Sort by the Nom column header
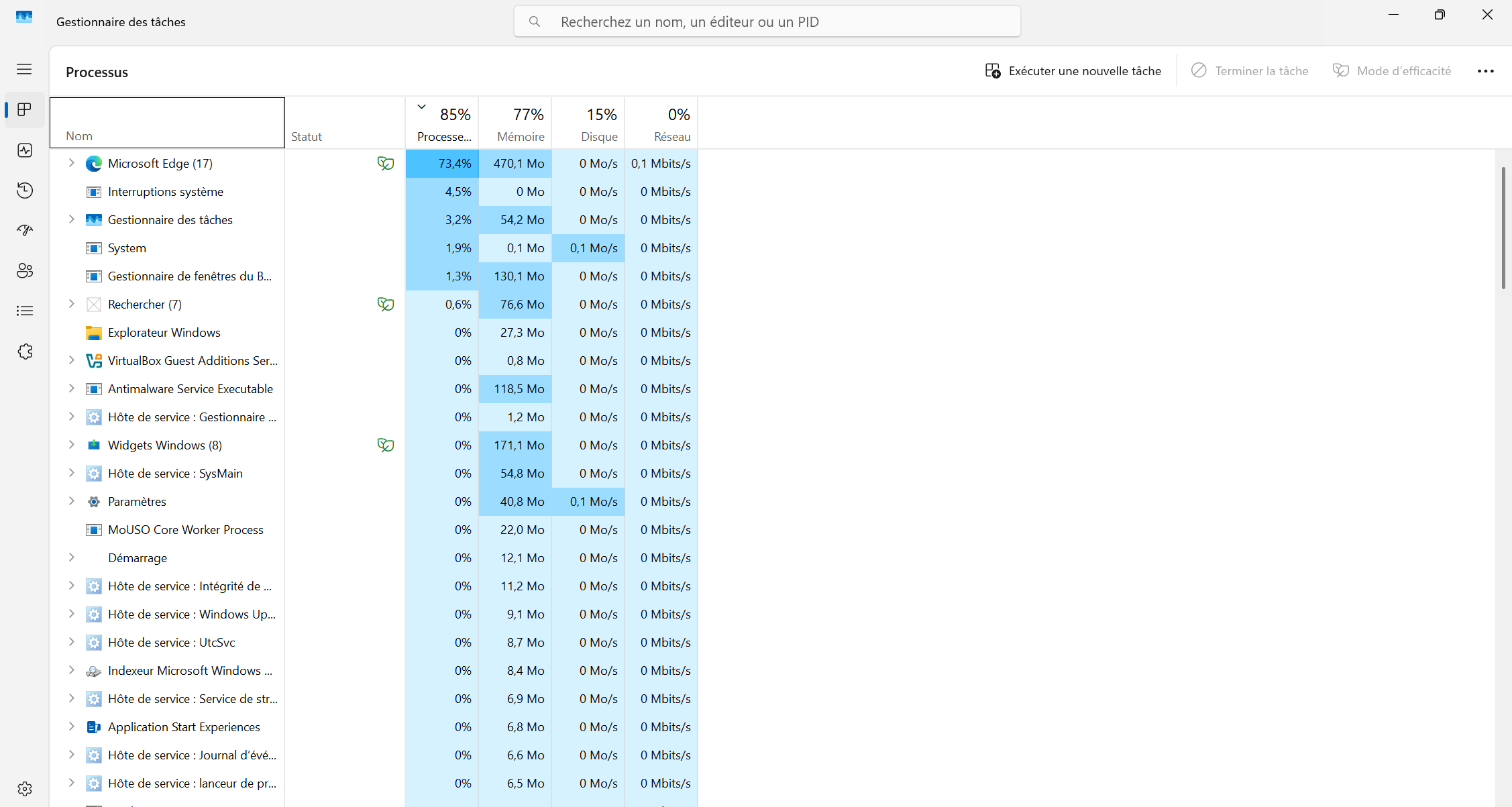The image size is (1512, 807). coord(168,123)
